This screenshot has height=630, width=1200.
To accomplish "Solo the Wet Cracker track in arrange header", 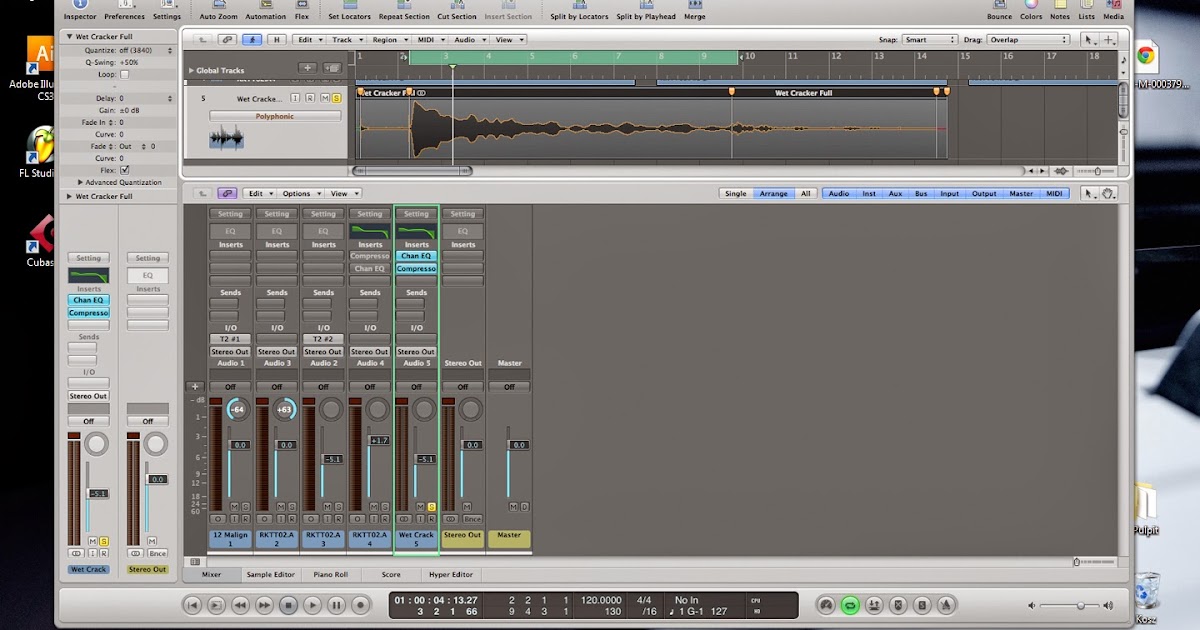I will tap(337, 98).
